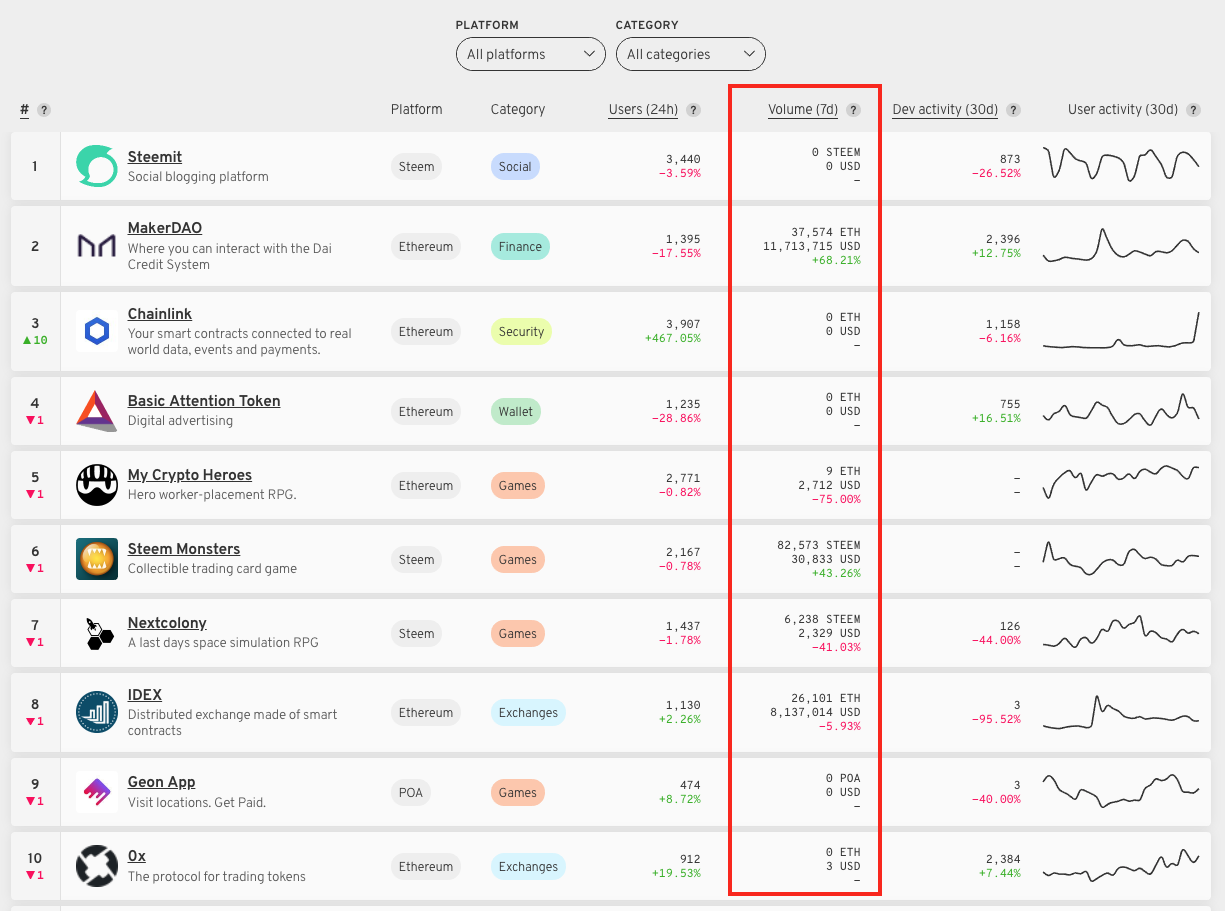
Task: Open the Chainlink hexagon logo
Action: click(x=97, y=331)
